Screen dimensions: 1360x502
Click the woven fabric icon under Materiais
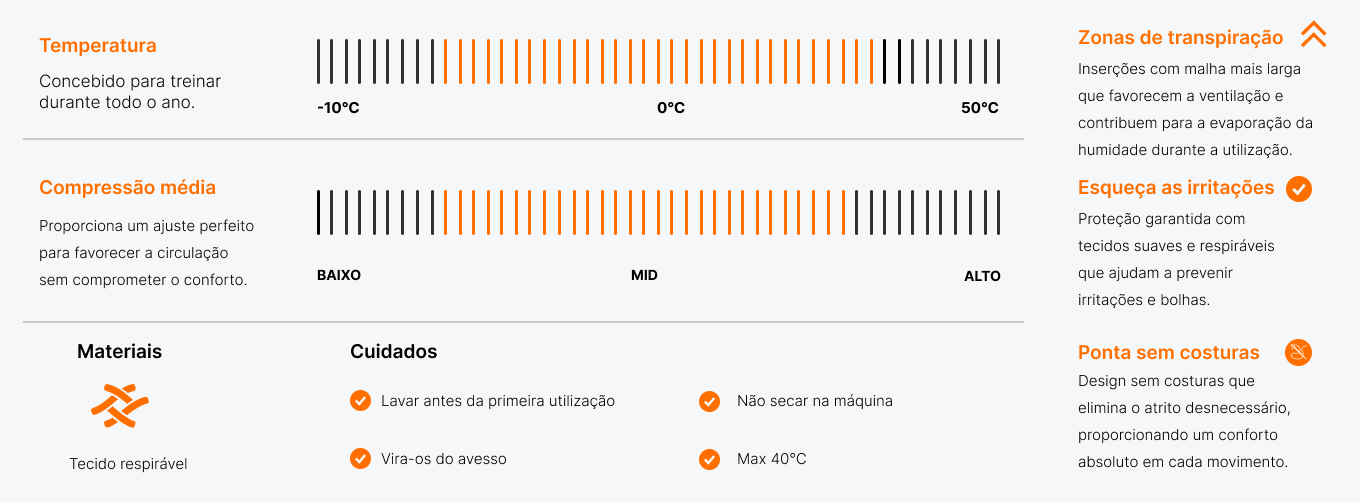tap(120, 406)
